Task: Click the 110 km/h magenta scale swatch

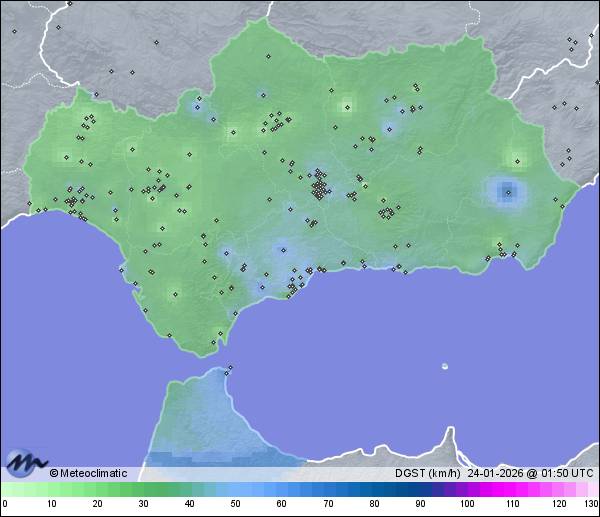Action: [511, 489]
